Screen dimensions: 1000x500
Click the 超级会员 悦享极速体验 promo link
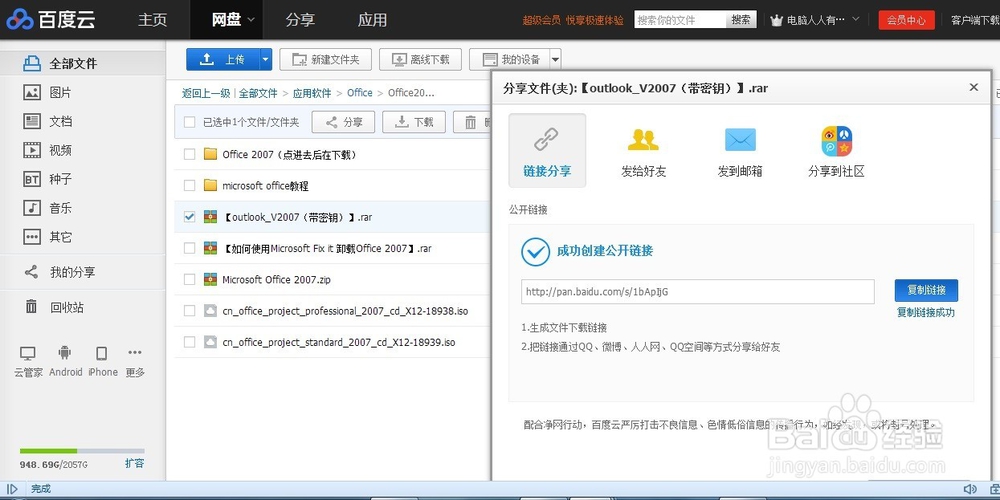[x=573, y=20]
